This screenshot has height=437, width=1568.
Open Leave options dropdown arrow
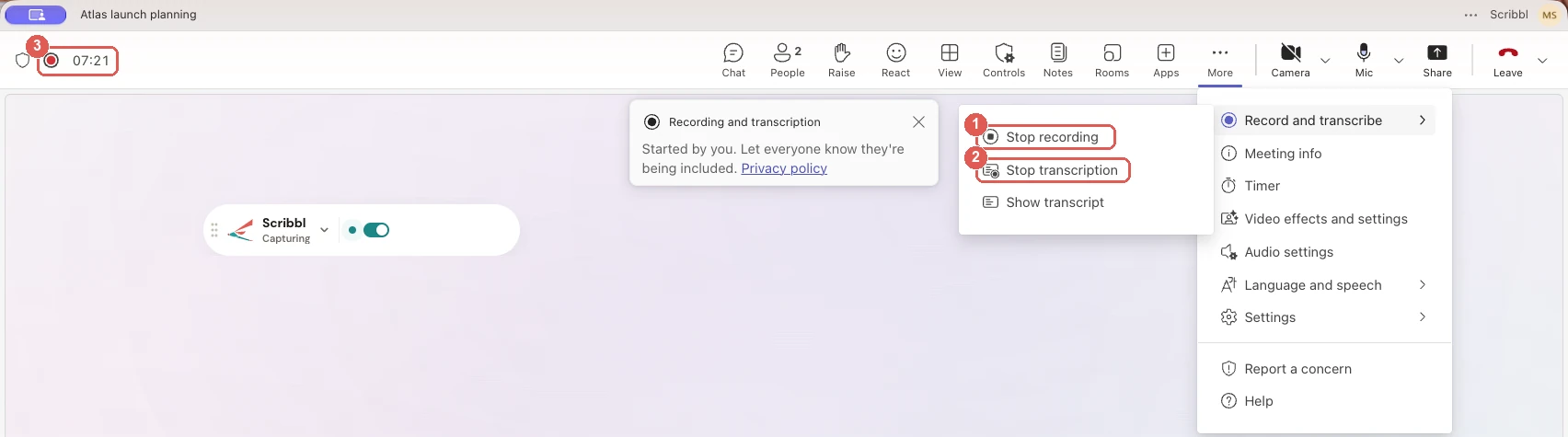tap(1543, 61)
